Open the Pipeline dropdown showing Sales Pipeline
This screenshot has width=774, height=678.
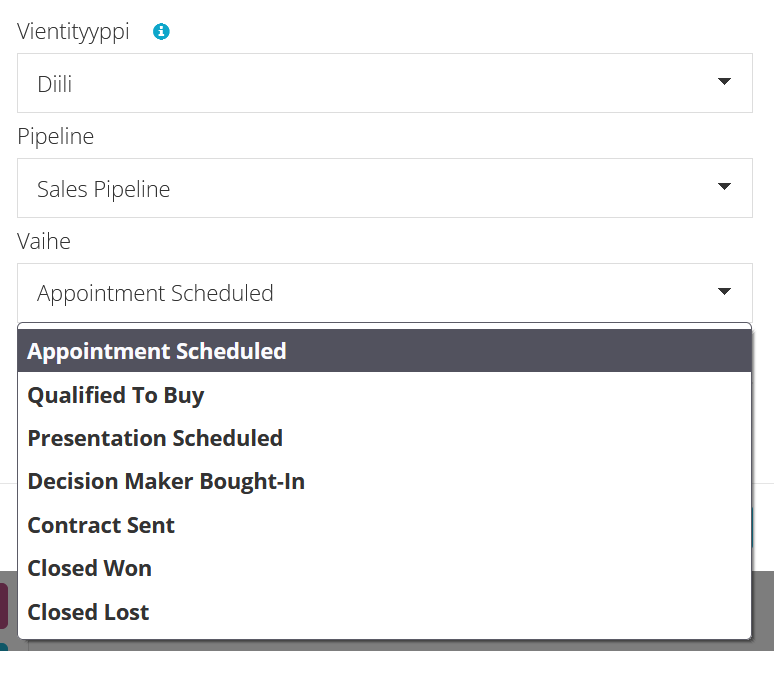coord(385,188)
